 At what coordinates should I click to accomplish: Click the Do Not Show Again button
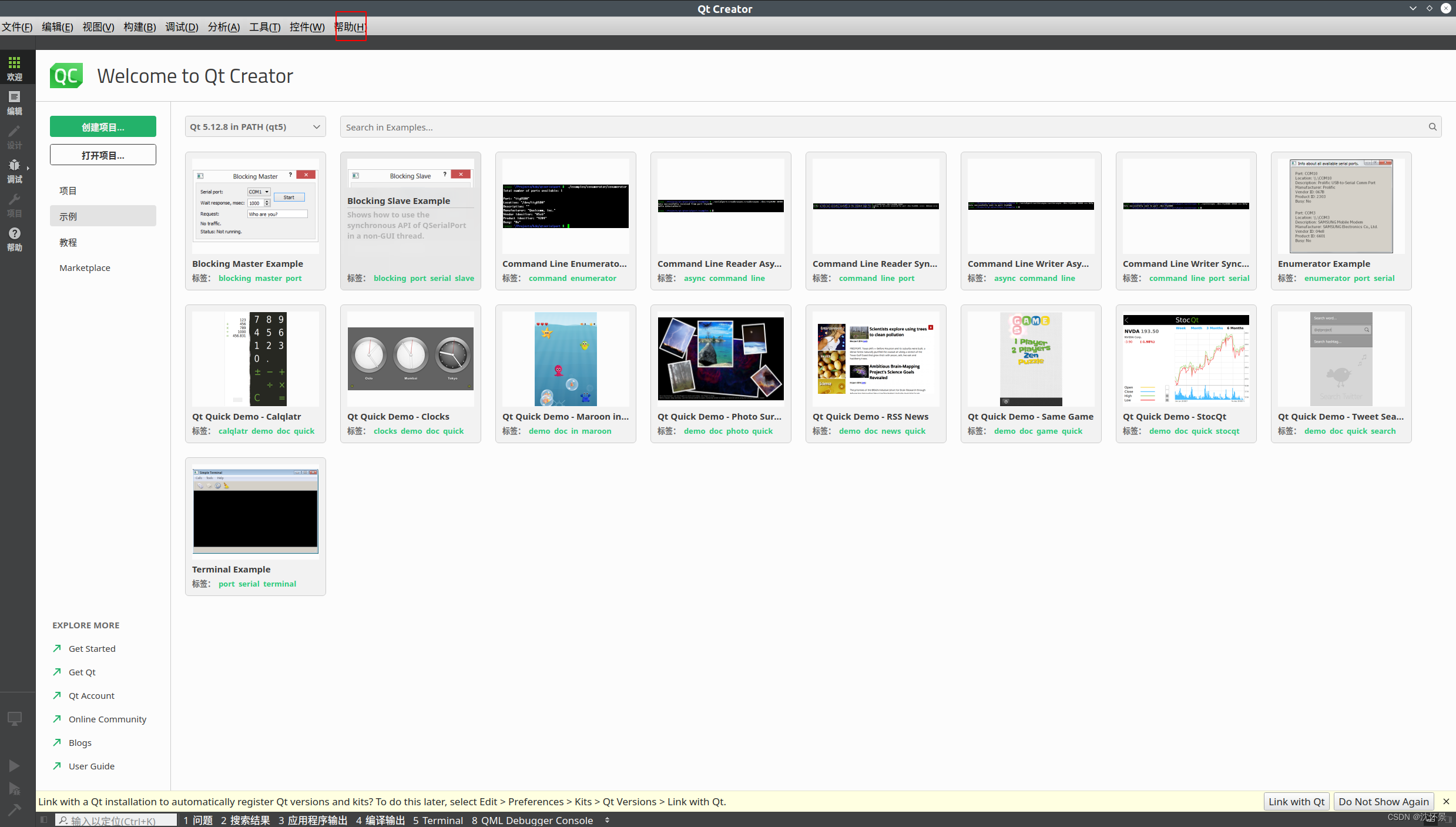point(1384,801)
